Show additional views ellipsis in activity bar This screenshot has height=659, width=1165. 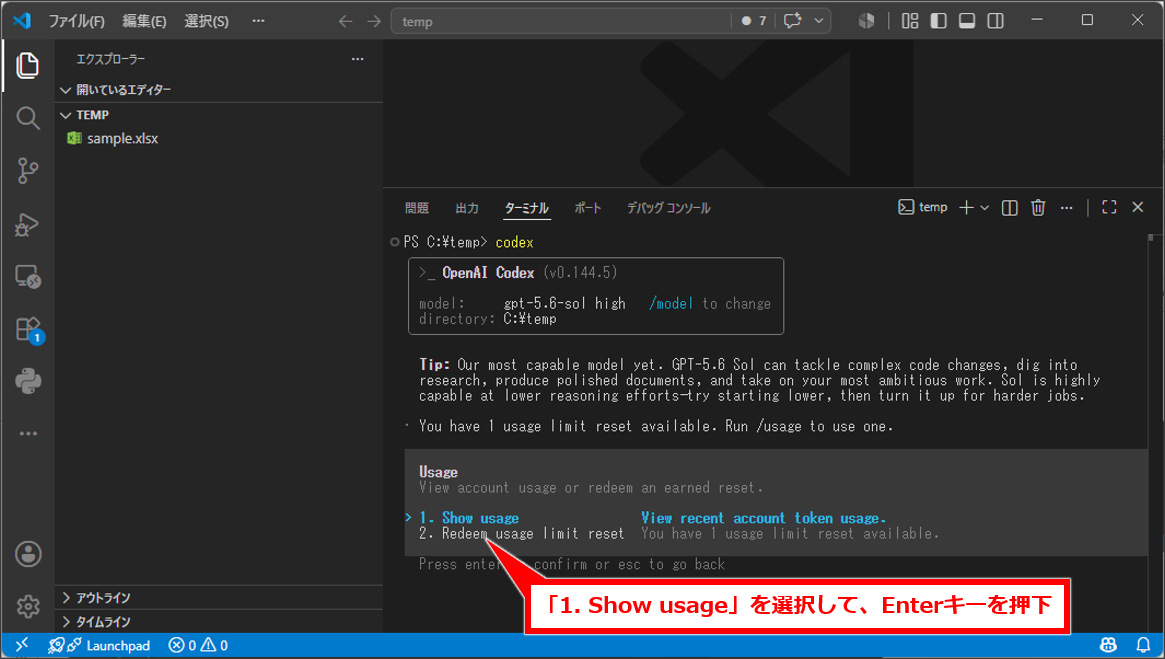tap(27, 434)
